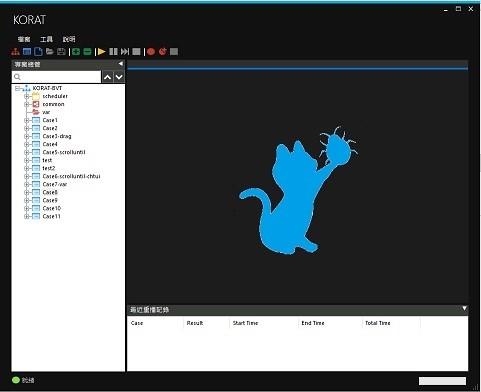Click the open folder icon in toolbar
Image resolution: width=481 pixels, height=392 pixels.
coord(50,51)
